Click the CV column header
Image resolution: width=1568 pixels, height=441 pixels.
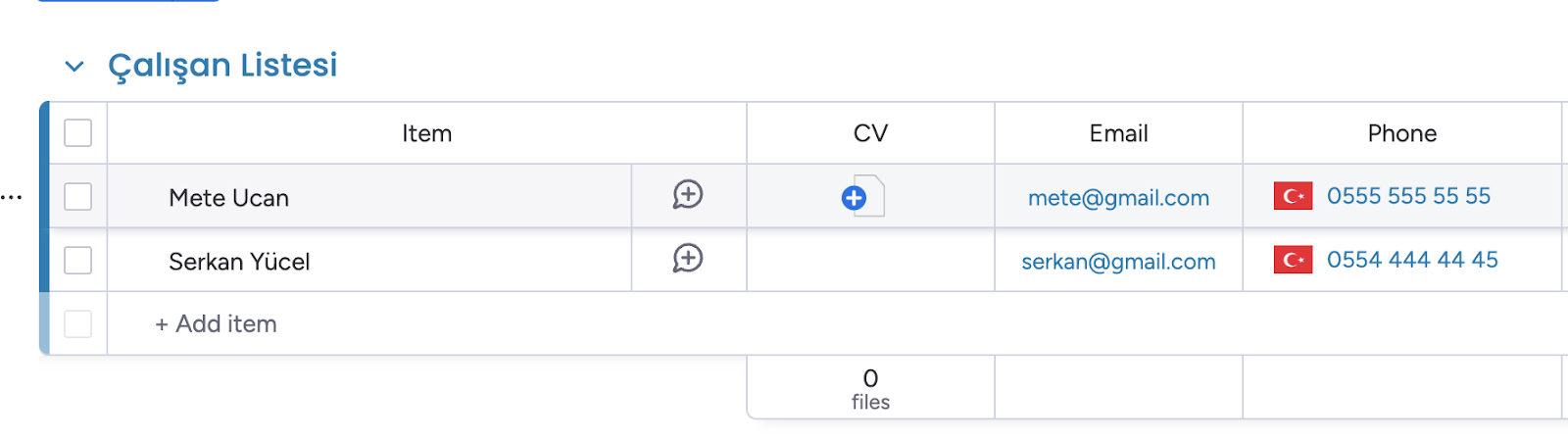tap(870, 133)
